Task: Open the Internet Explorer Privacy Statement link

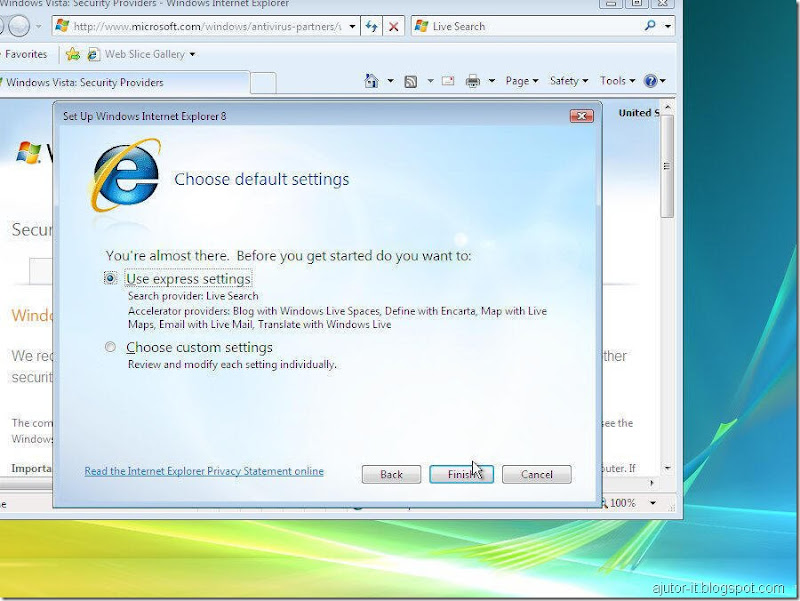Action: coord(204,471)
